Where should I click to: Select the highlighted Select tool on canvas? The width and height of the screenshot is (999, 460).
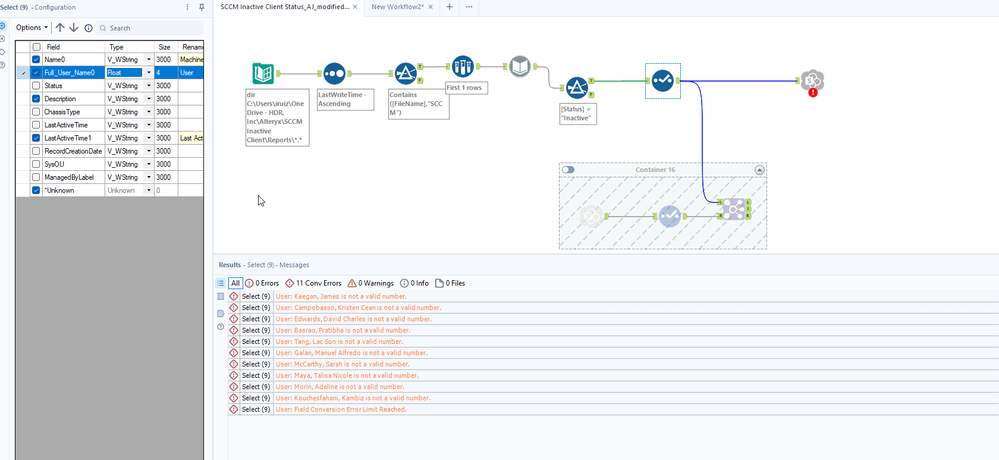[x=663, y=81]
